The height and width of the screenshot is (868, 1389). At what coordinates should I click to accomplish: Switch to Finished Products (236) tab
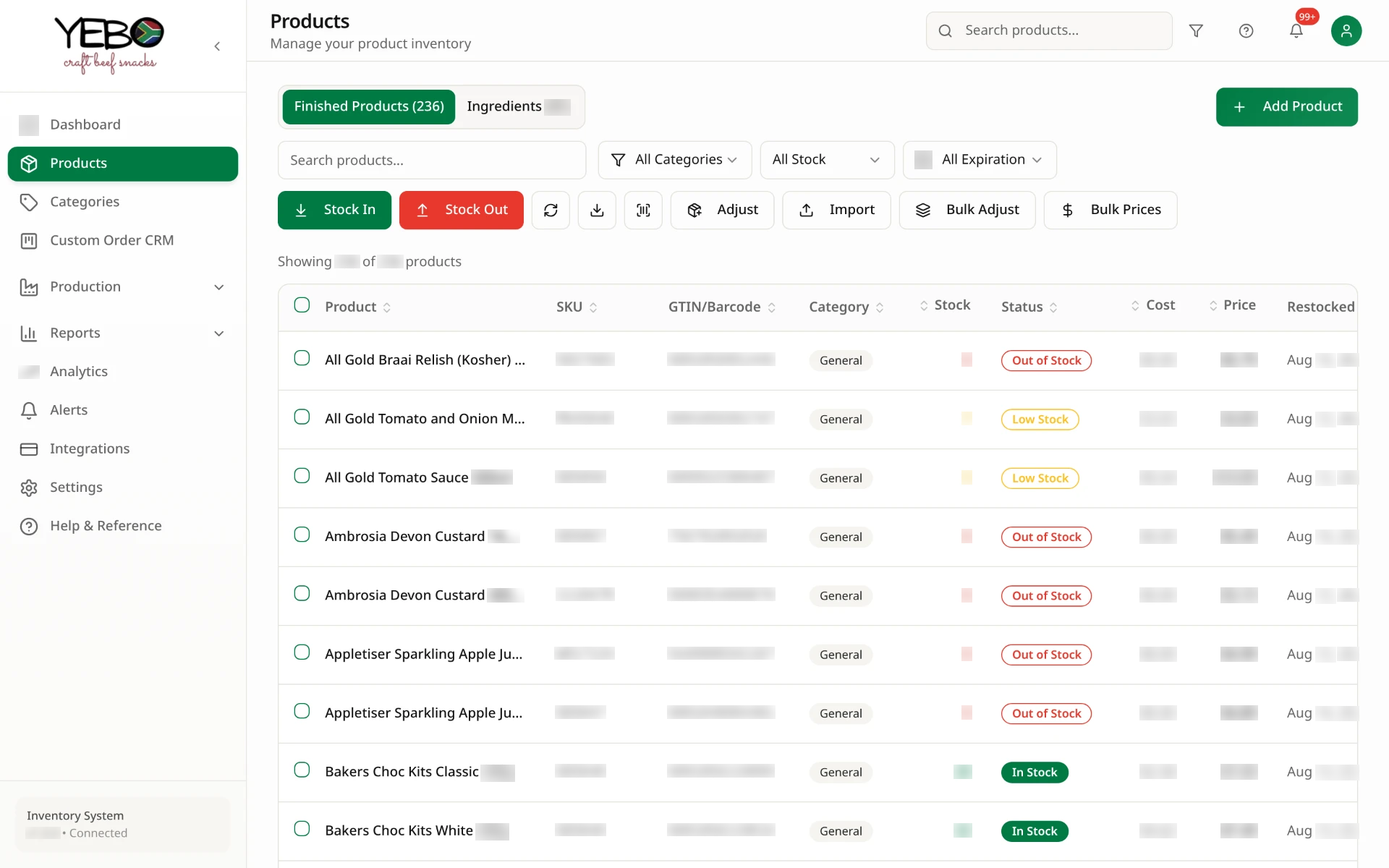pos(369,106)
